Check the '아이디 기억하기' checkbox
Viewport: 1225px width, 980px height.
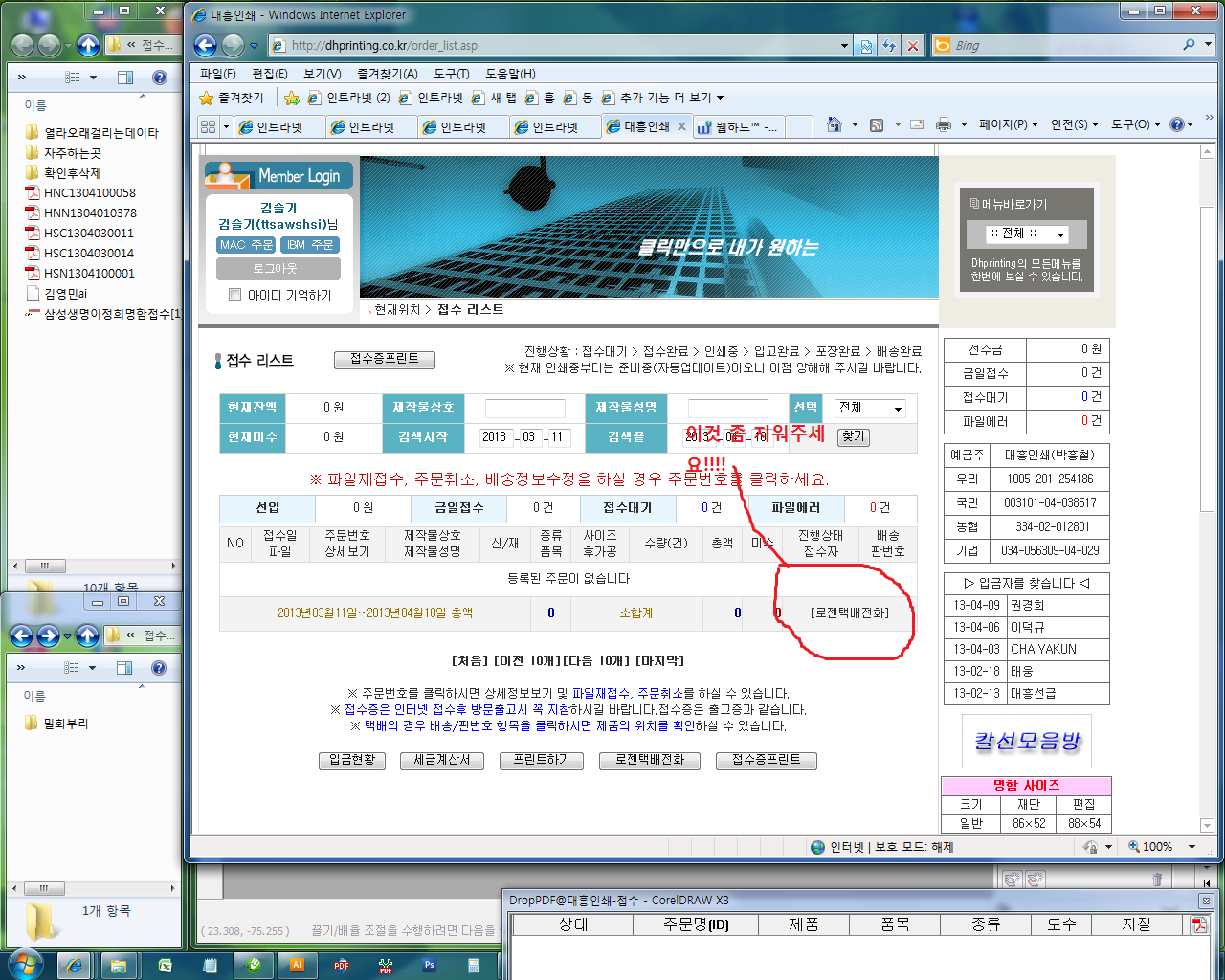click(x=234, y=295)
